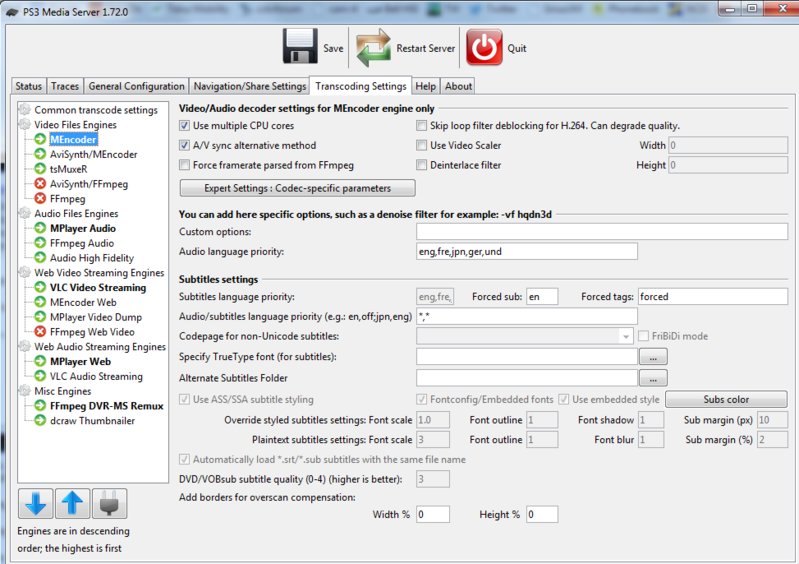The width and height of the screenshot is (799, 564).
Task: Click green icon beside MPlayer Video Dump
Action: tap(40, 316)
